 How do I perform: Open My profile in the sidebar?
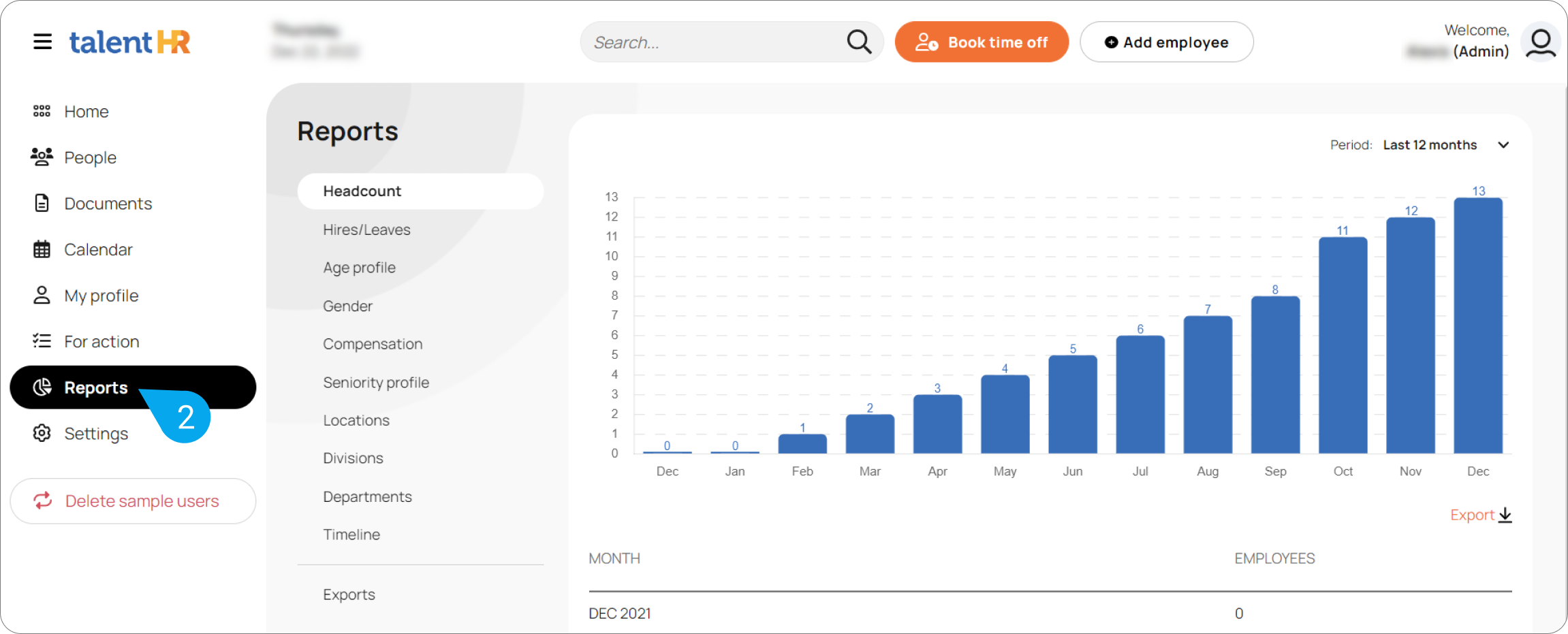[x=101, y=295]
